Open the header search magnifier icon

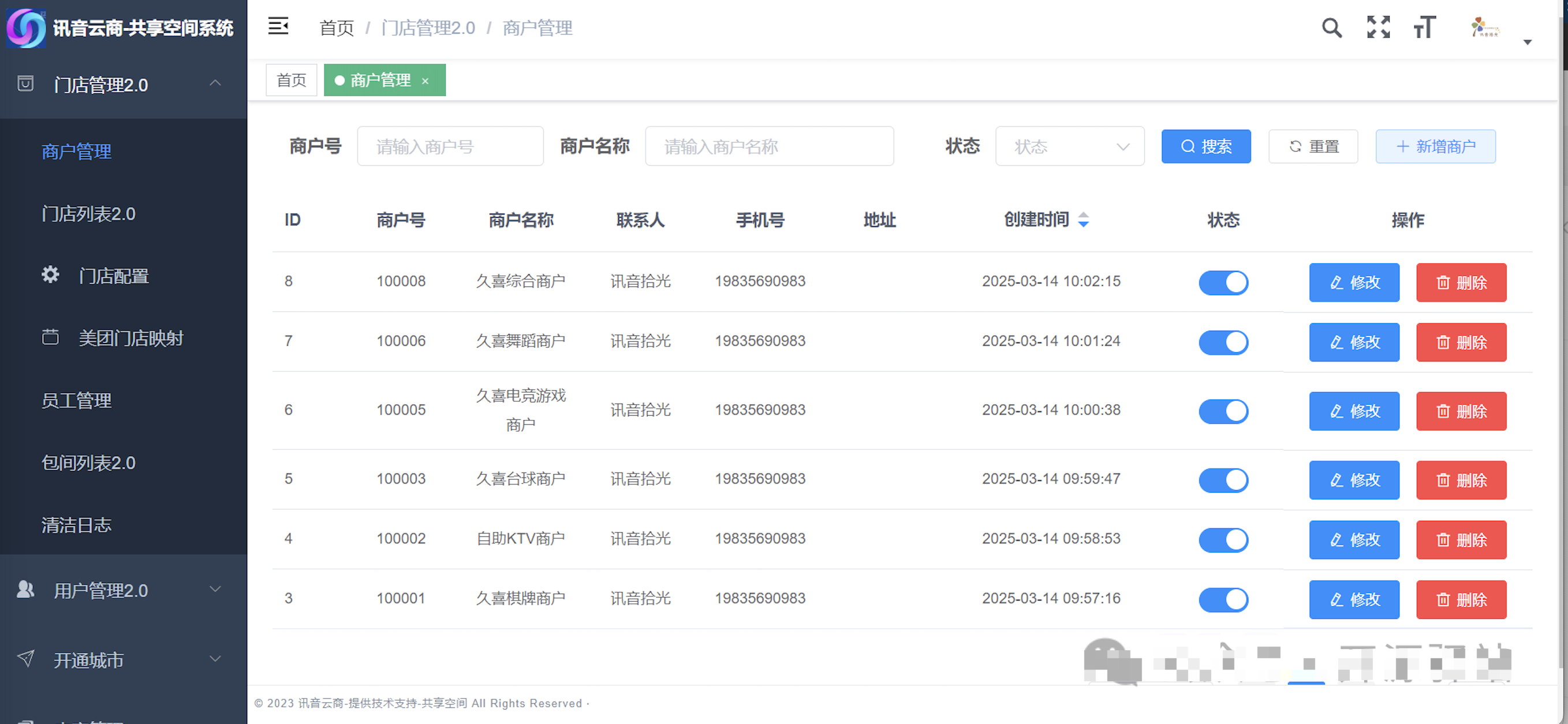(x=1331, y=27)
